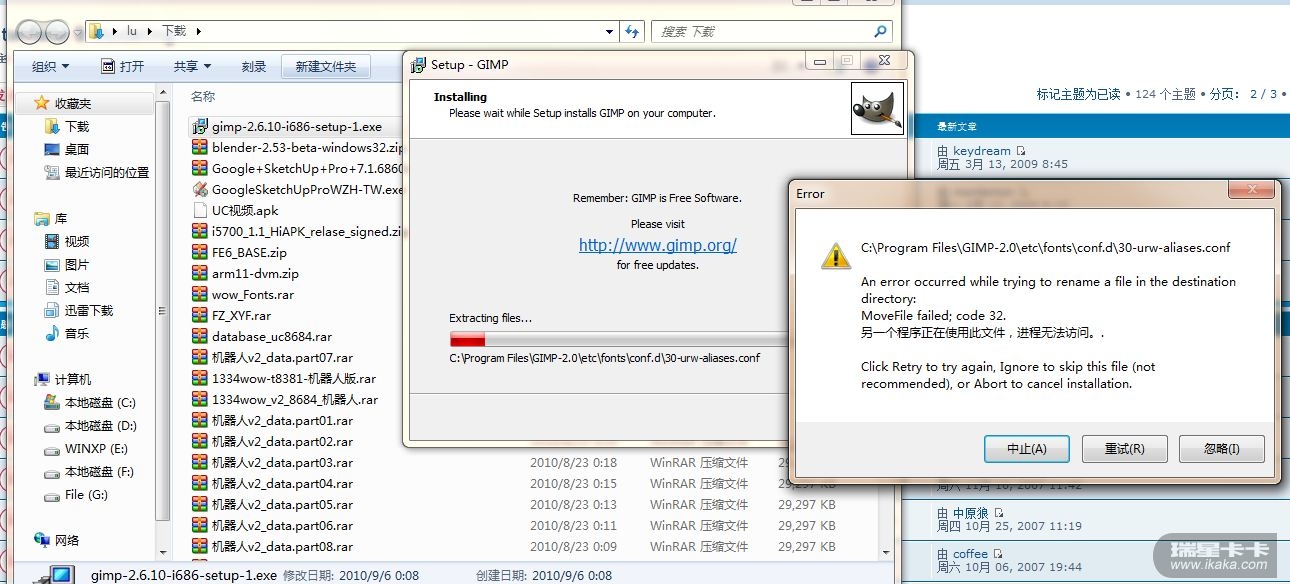
Task: Click the 名称 column header
Action: (203, 97)
